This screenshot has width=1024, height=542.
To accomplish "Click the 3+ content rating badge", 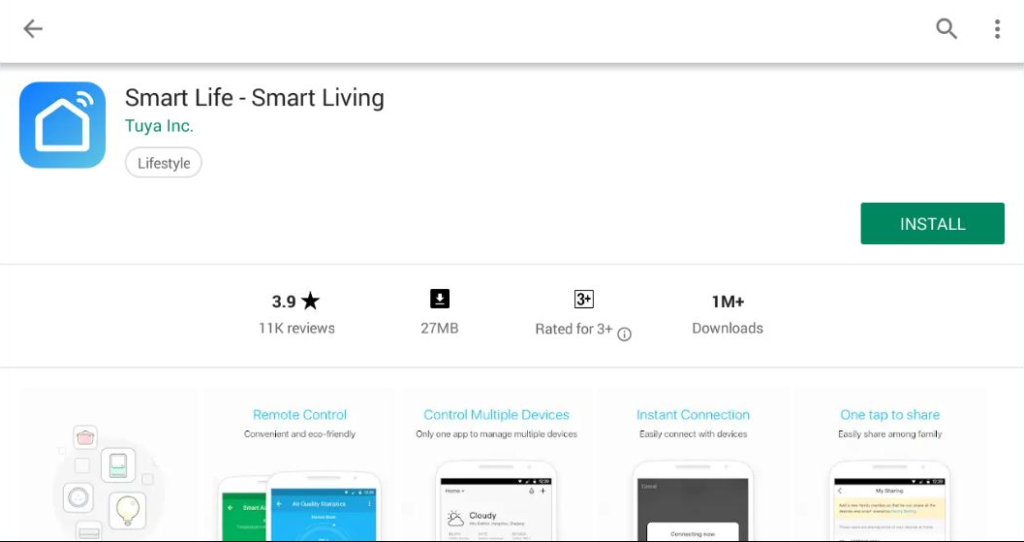I will coord(584,299).
